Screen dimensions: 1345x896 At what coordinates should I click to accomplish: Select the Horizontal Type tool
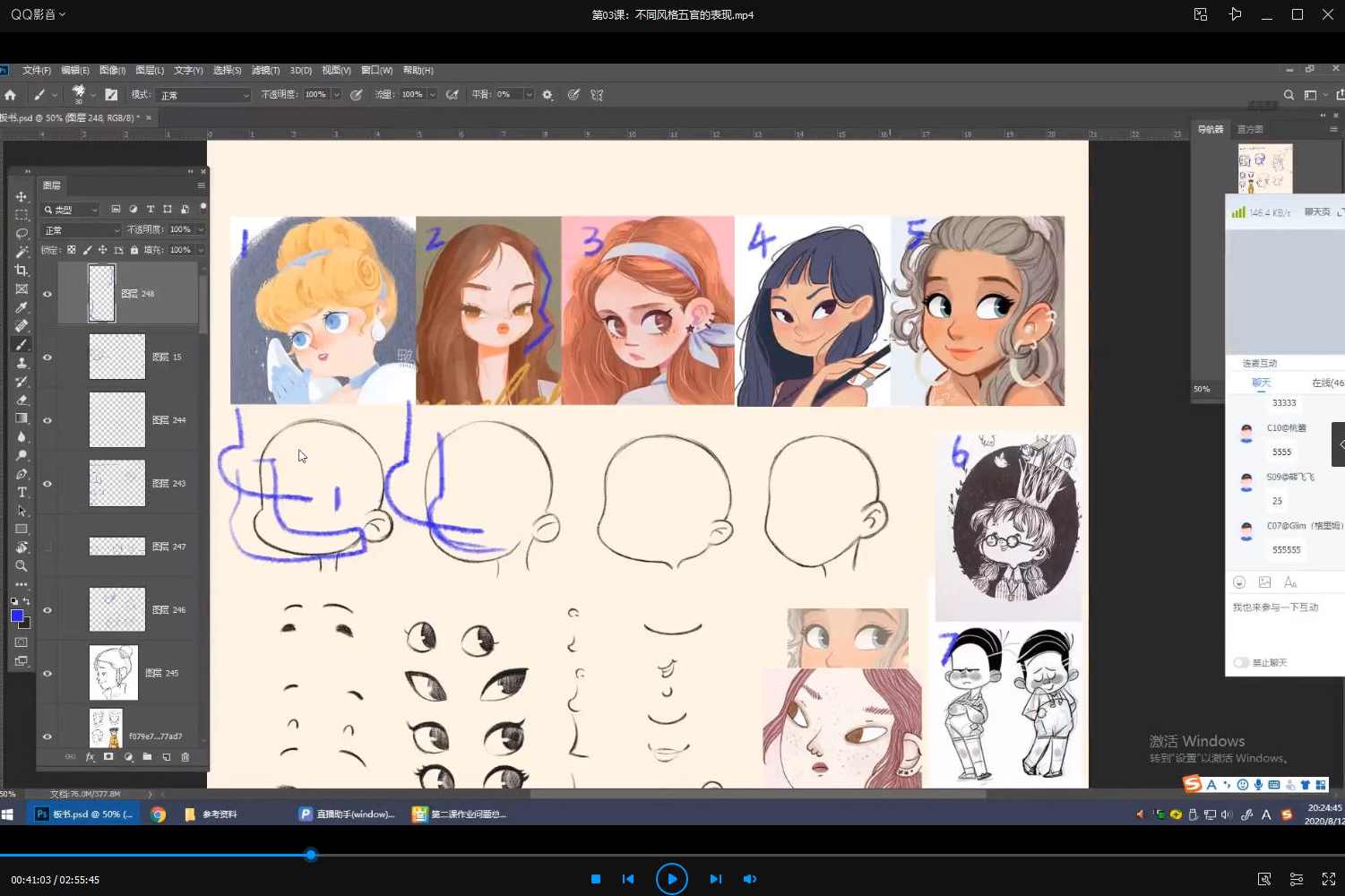pyautogui.click(x=22, y=492)
